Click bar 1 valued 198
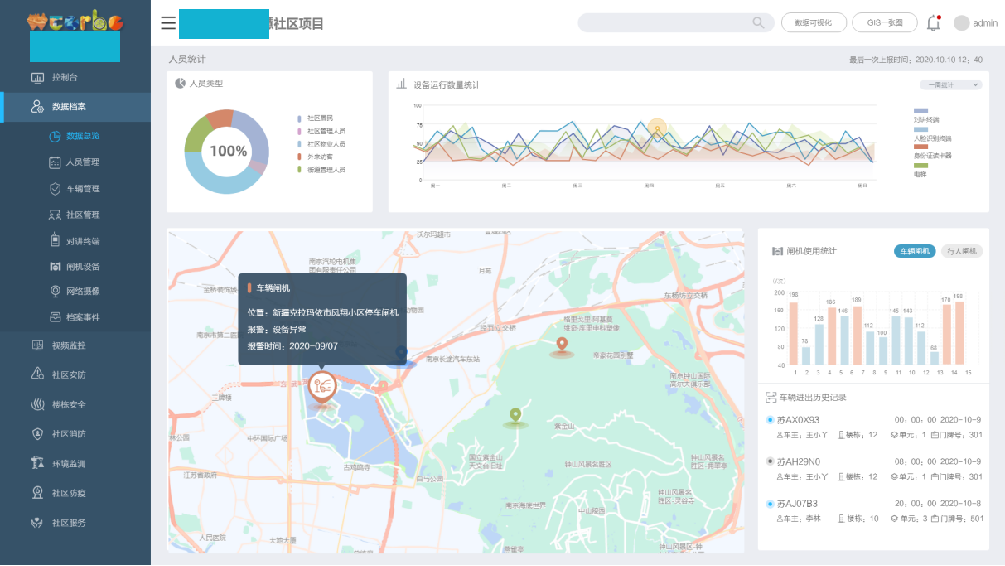This screenshot has width=1005, height=566. (x=793, y=333)
